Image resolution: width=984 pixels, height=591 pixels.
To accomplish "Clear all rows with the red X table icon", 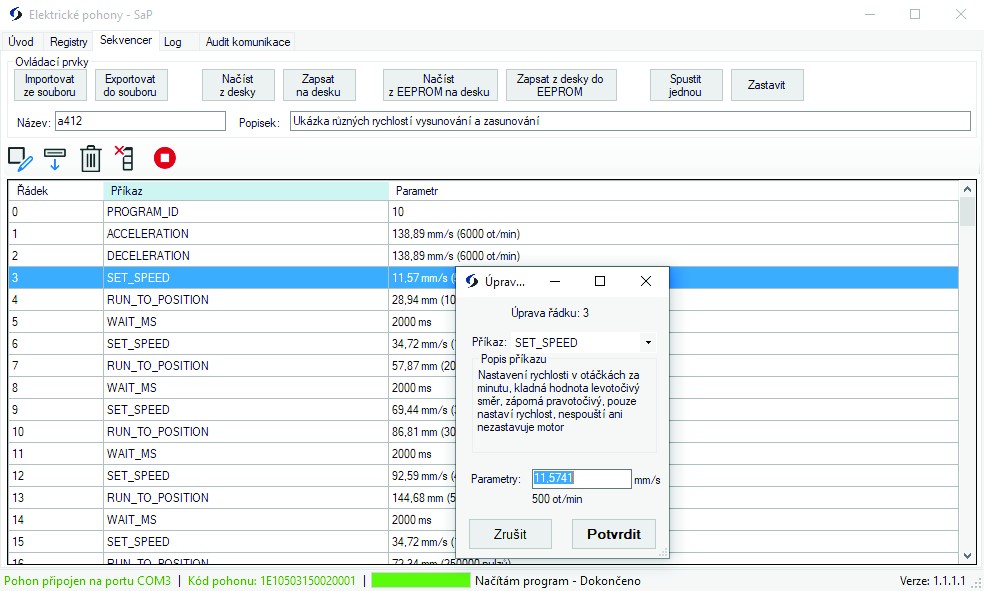I will pos(126,157).
